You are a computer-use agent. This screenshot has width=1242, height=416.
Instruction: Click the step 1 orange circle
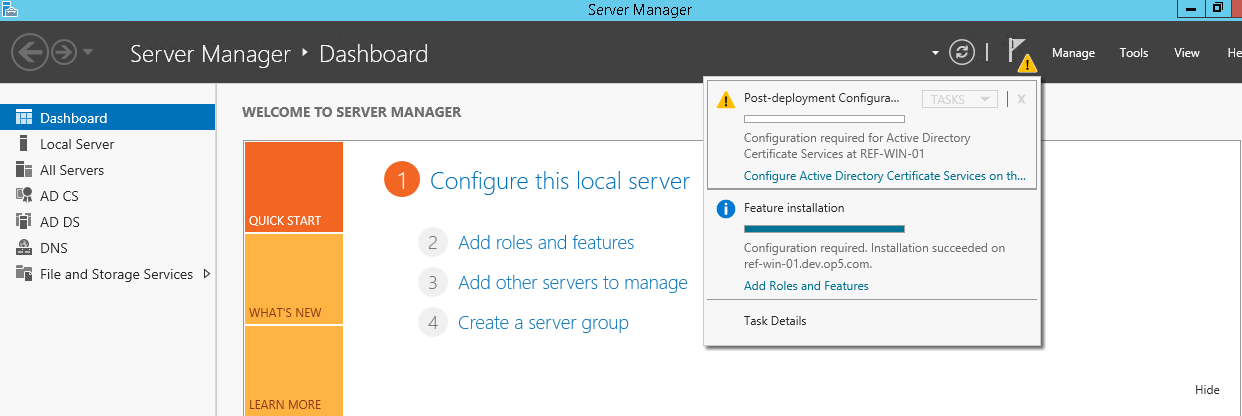[x=402, y=181]
